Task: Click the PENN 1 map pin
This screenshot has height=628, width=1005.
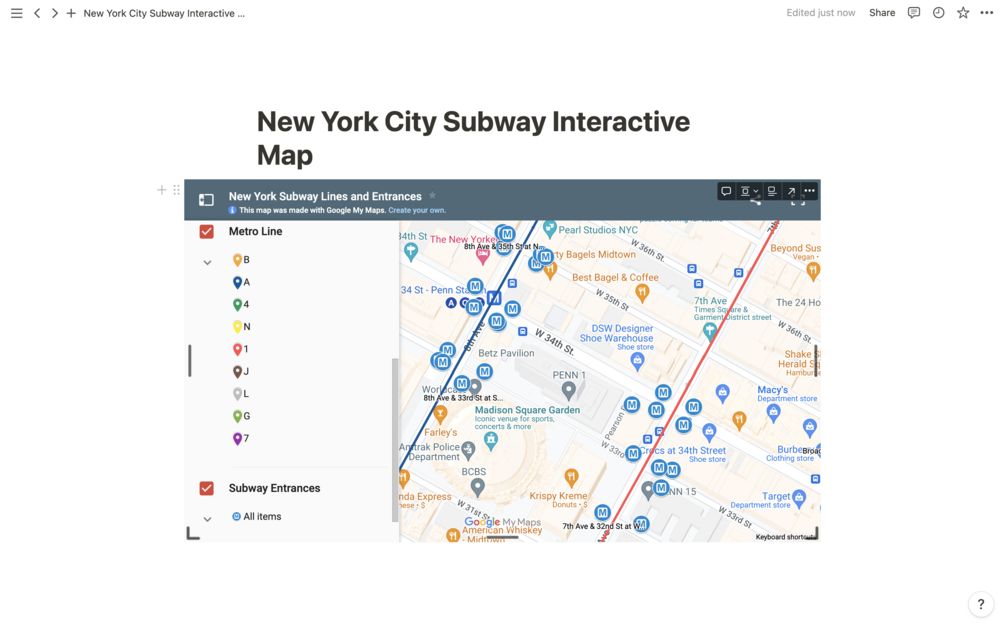Action: (569, 390)
